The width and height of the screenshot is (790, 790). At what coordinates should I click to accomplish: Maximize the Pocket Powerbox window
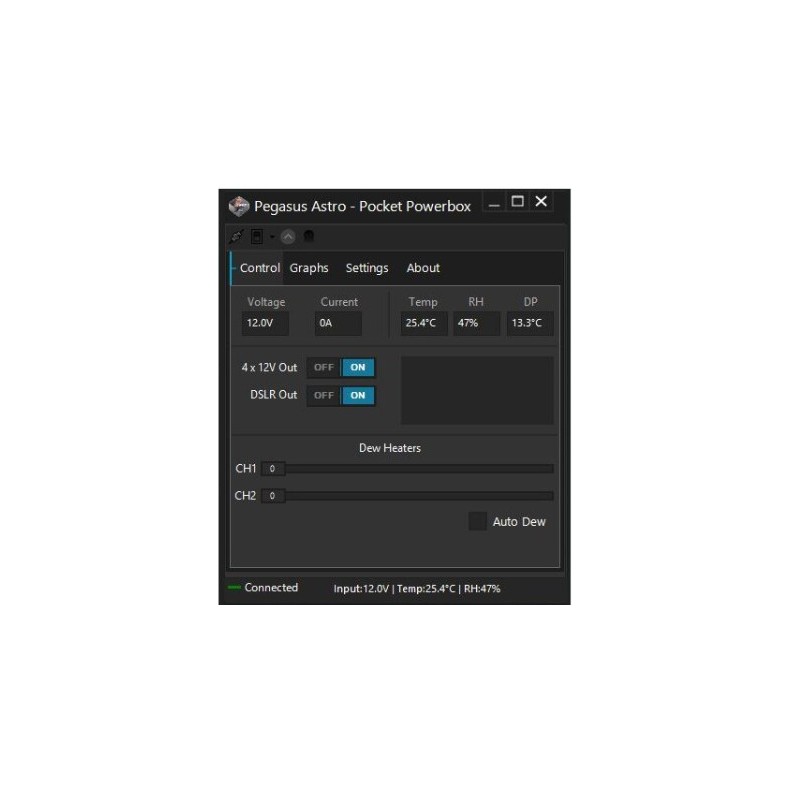pos(517,202)
